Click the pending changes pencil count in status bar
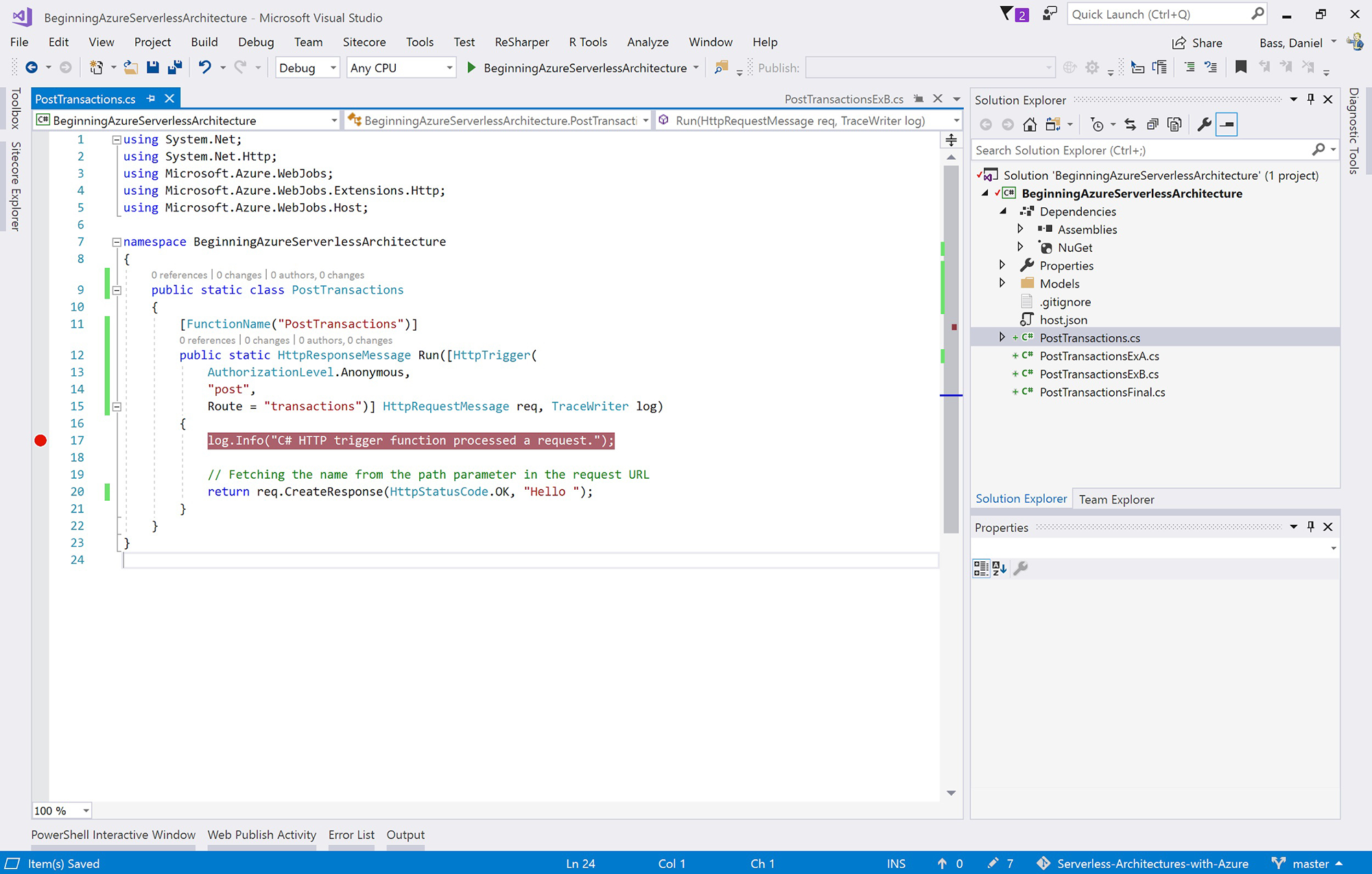Image resolution: width=1372 pixels, height=874 pixels. pos(1000,864)
